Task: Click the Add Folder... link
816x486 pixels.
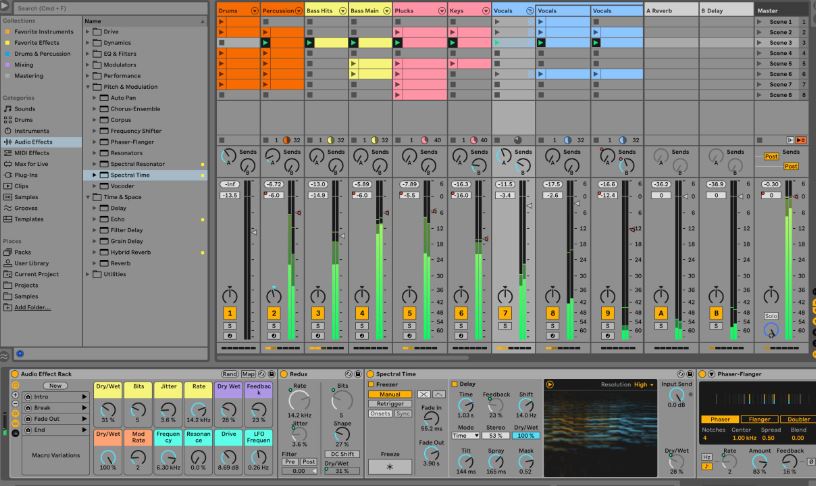Action: pyautogui.click(x=32, y=308)
